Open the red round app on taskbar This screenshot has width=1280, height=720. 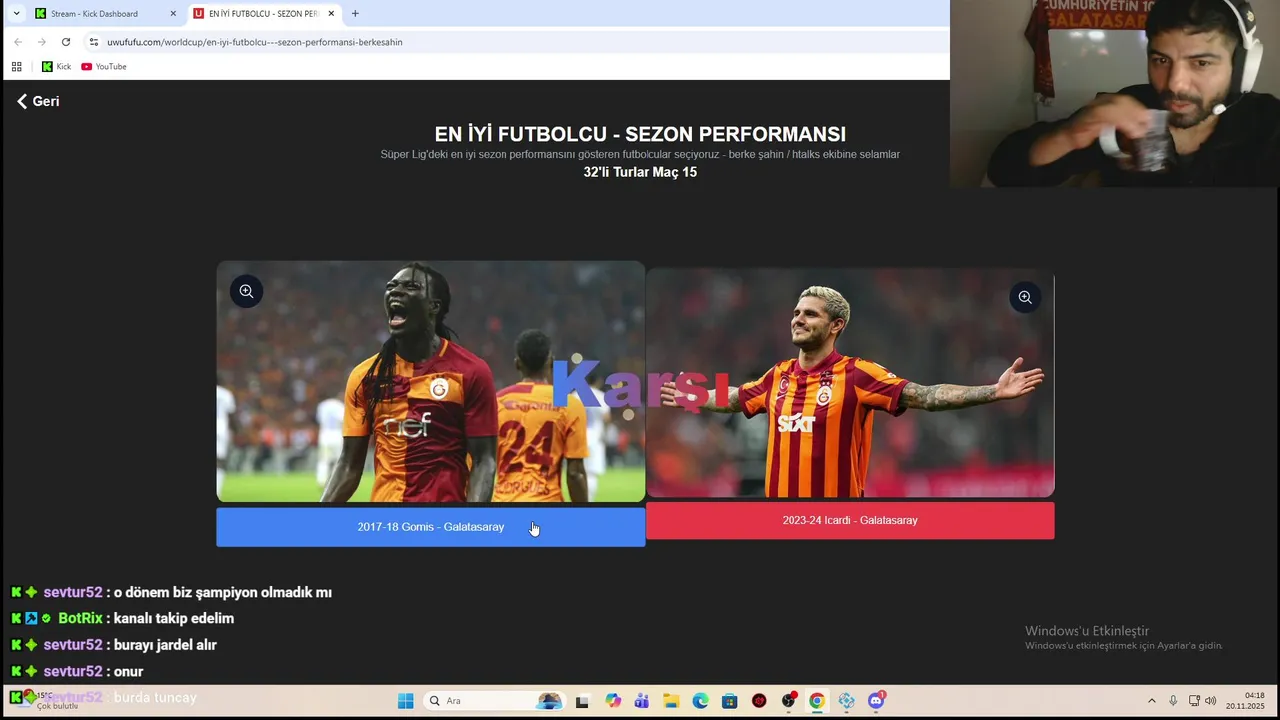coord(759,701)
